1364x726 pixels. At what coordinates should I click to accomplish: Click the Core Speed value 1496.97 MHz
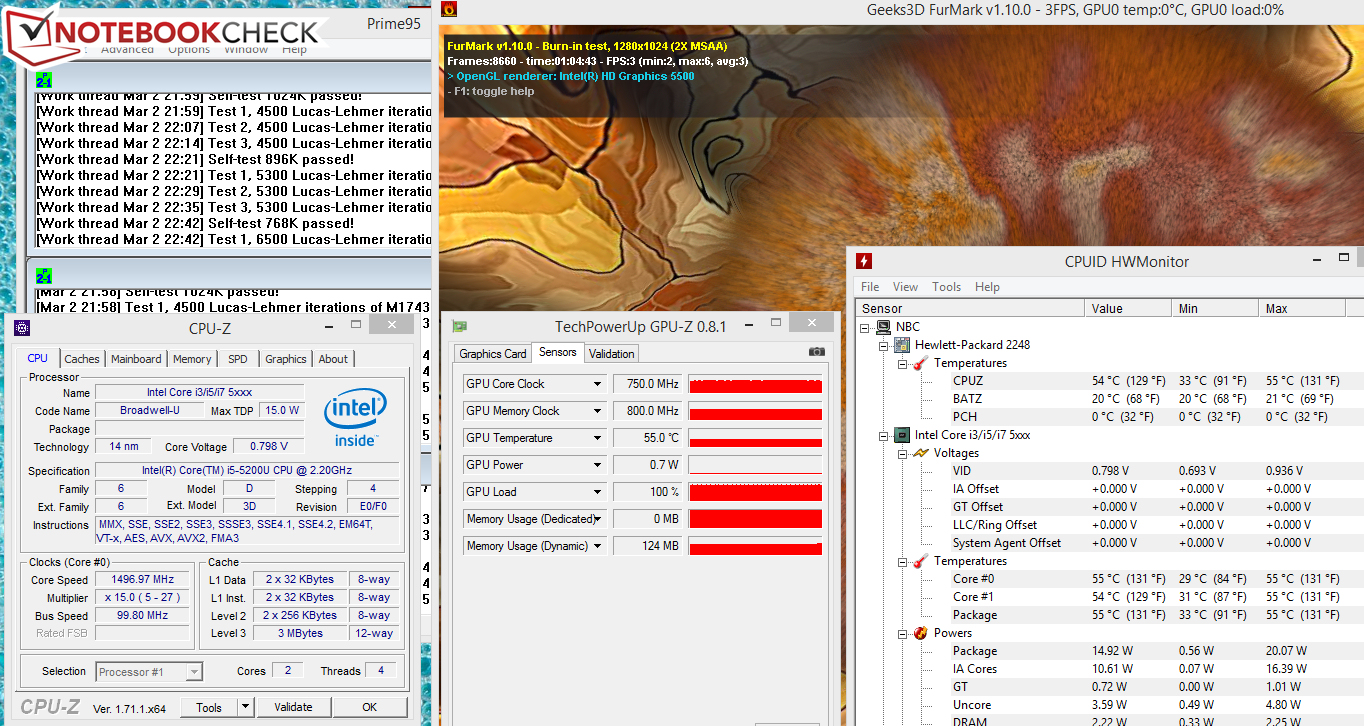[143, 580]
